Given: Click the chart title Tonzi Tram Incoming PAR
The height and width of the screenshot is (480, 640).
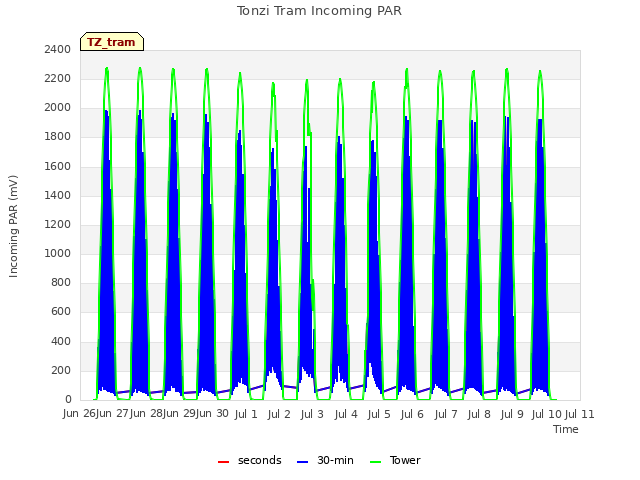Looking at the screenshot, I should (x=319, y=11).
